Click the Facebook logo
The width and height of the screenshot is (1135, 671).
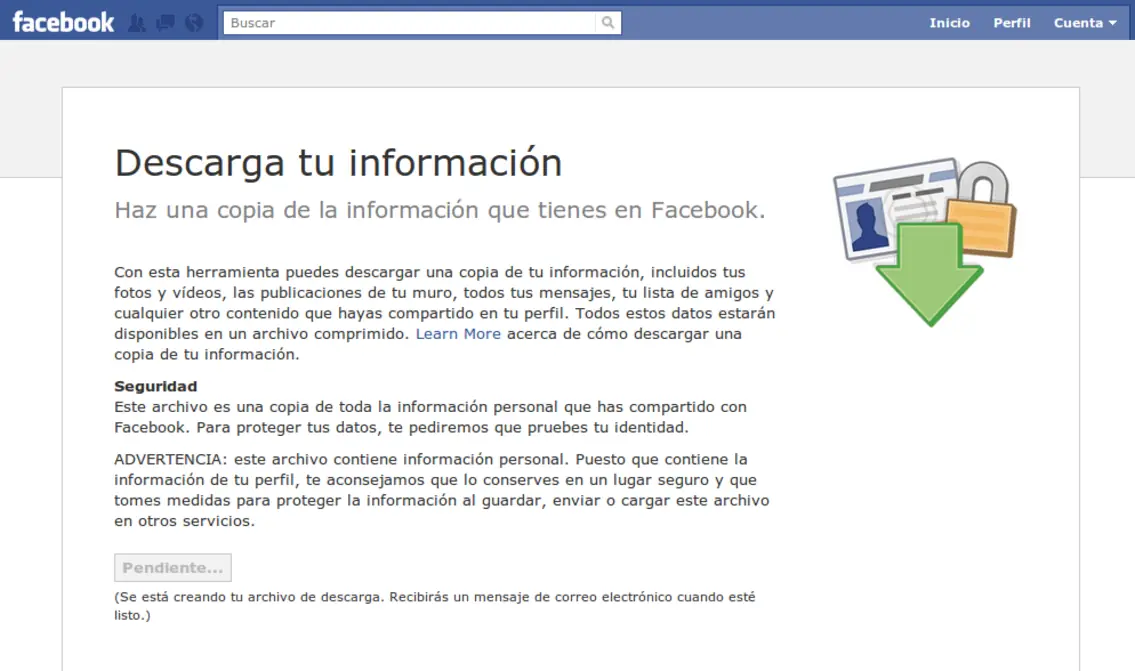click(63, 22)
